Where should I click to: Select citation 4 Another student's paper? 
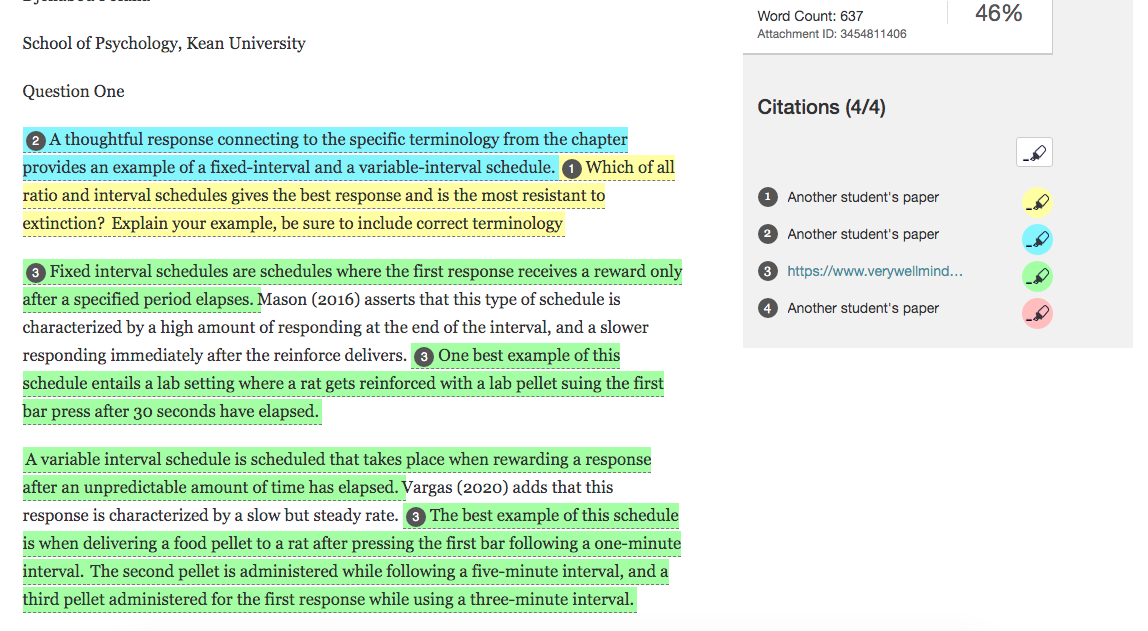[x=862, y=308]
